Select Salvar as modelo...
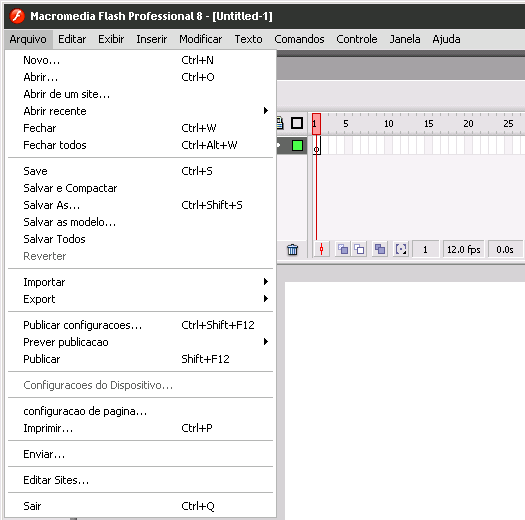This screenshot has height=520, width=525. [141, 222]
